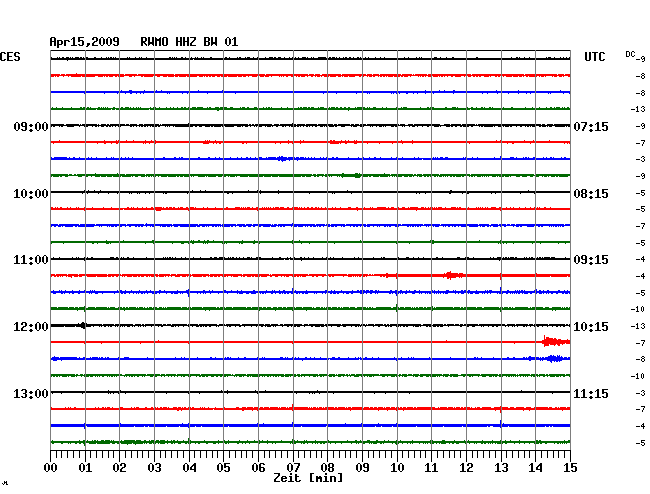Select the "13:00" local time label
This screenshot has width=650, height=494.
[x=31, y=393]
